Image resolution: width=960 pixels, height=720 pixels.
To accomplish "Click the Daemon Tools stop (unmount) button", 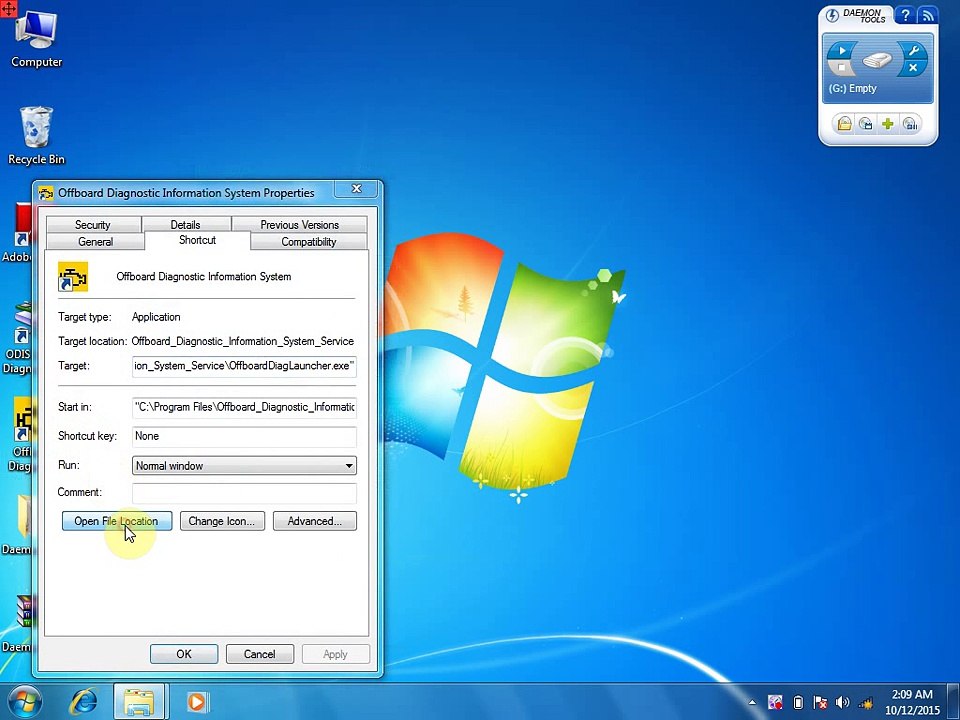I will coord(842,67).
